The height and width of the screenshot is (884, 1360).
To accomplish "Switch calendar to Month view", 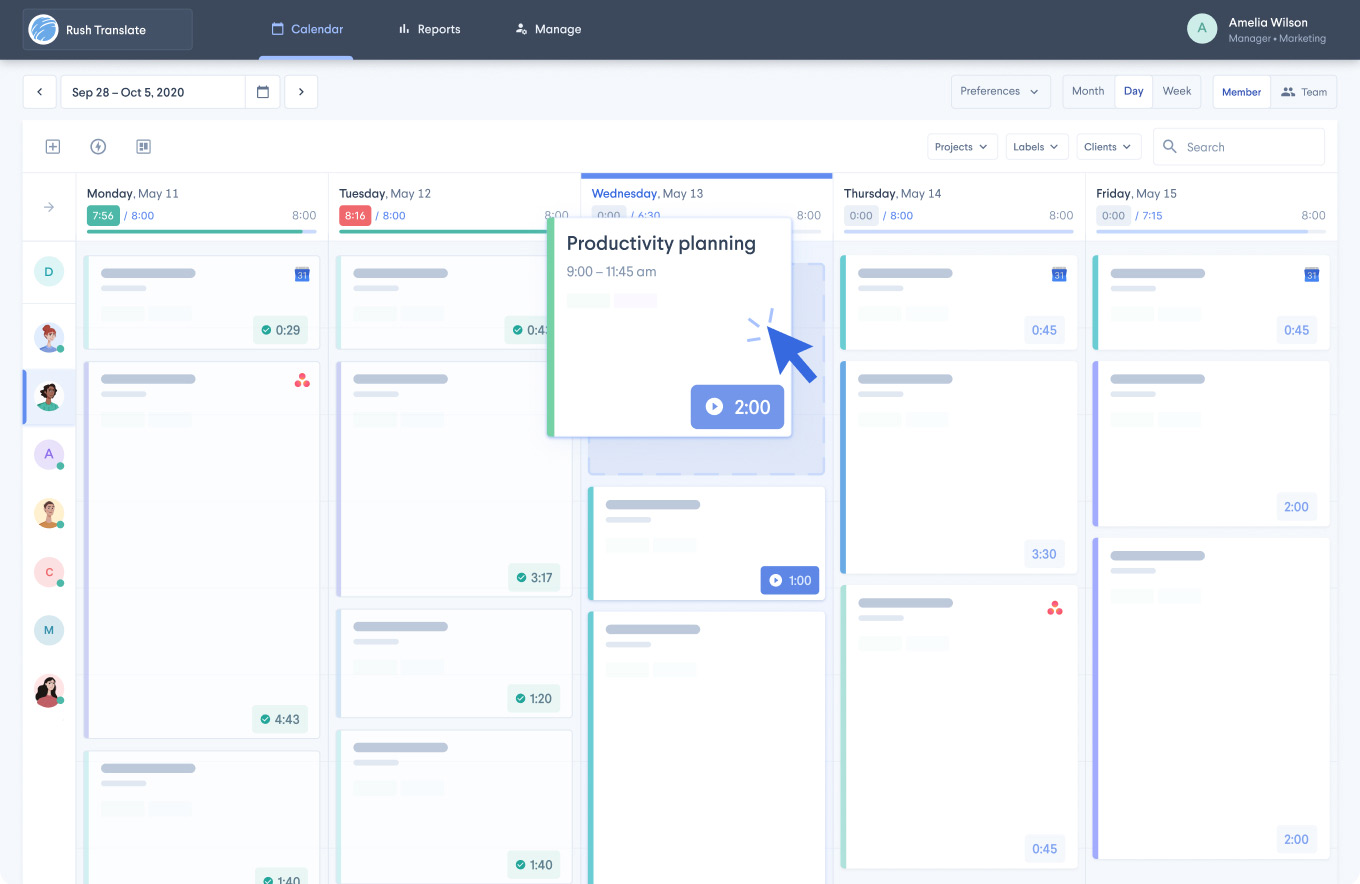I will coord(1088,91).
